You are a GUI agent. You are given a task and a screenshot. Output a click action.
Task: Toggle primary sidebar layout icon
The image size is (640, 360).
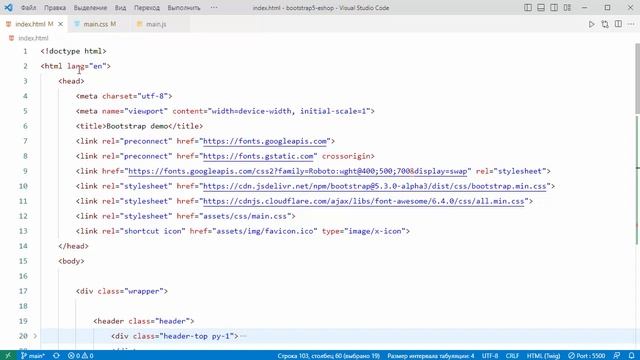(x=528, y=7)
